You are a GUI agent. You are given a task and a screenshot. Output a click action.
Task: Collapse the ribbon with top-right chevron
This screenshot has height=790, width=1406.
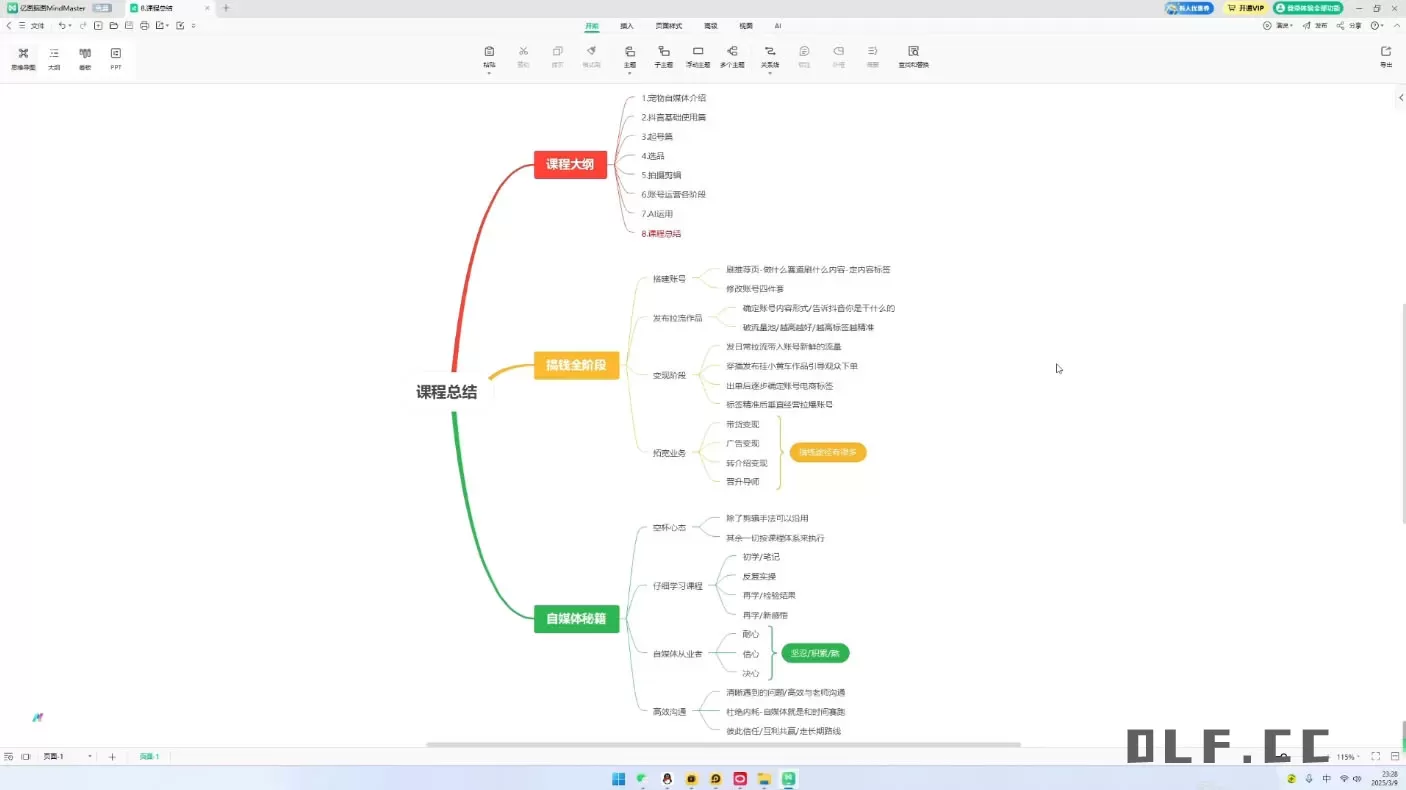(1397, 25)
